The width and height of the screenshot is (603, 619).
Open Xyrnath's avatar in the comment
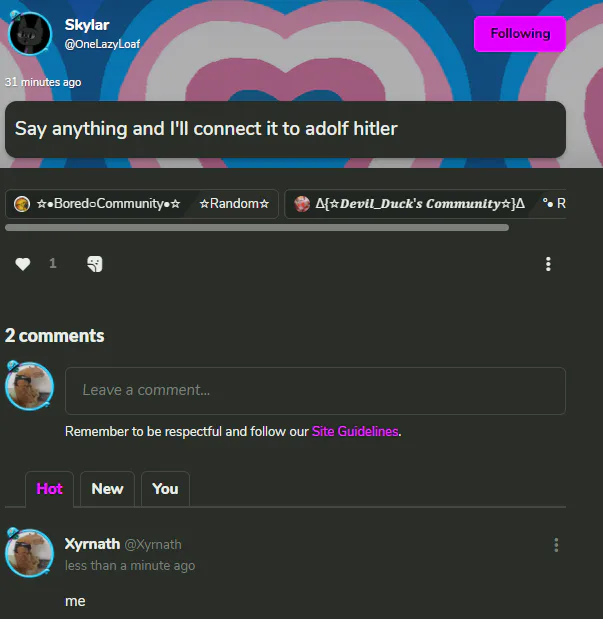29,553
